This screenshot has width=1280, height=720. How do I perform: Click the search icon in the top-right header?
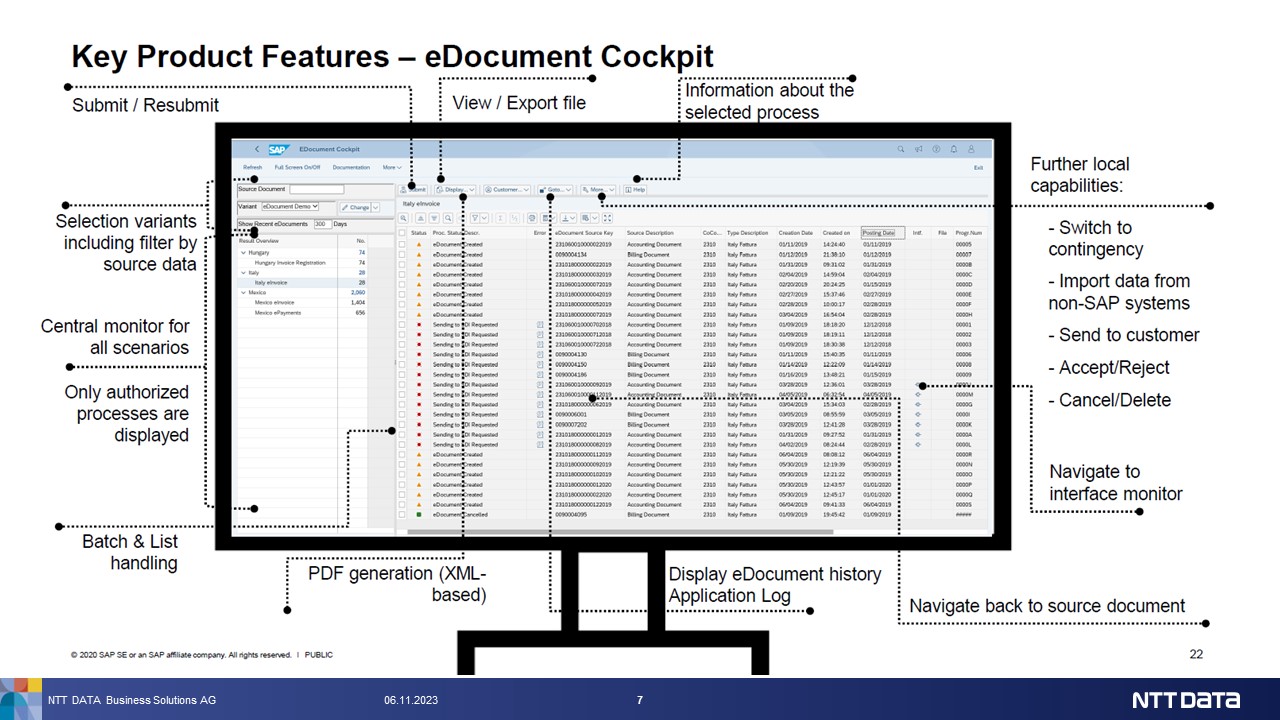pos(901,149)
